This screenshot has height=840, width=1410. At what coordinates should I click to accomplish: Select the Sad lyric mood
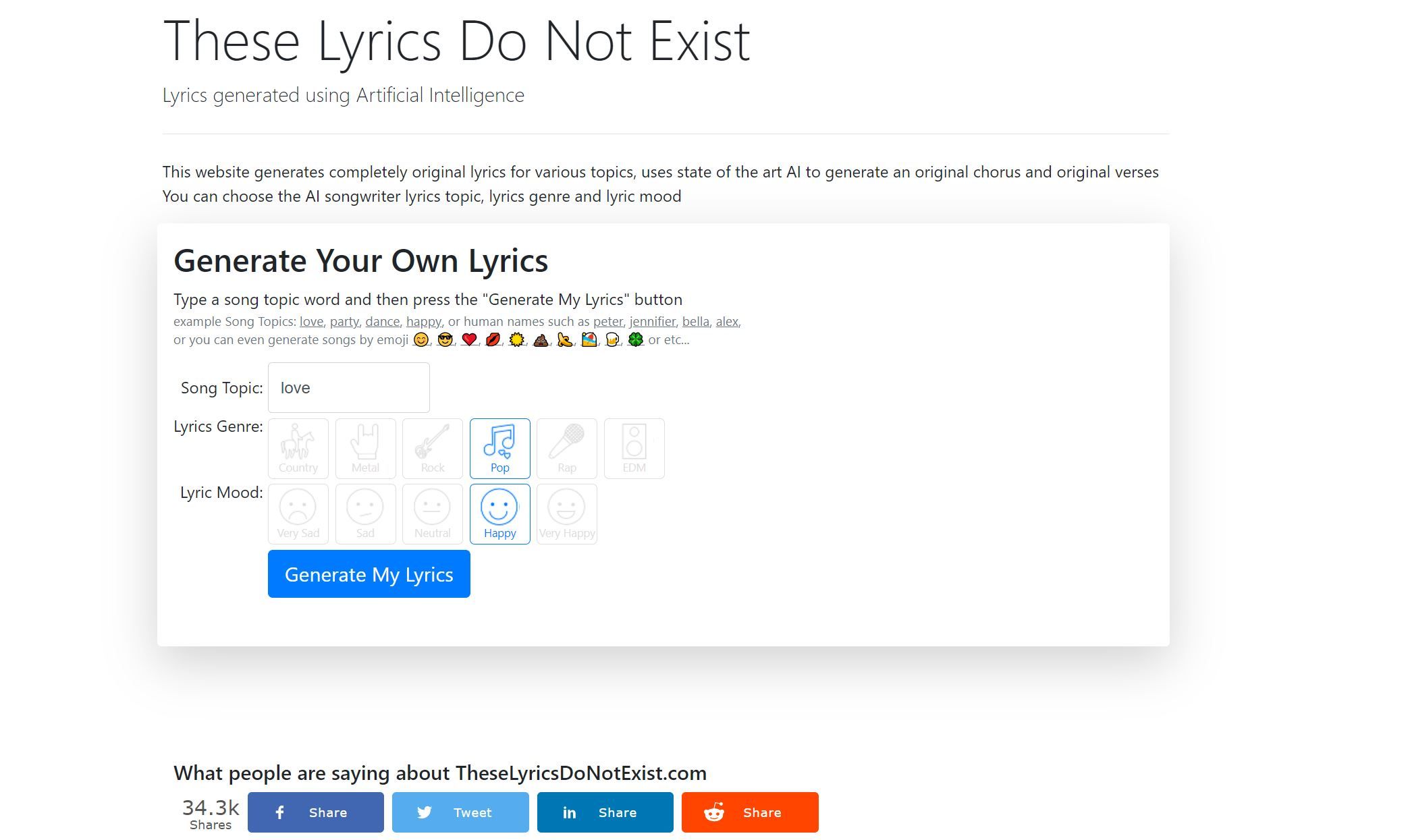coord(365,513)
